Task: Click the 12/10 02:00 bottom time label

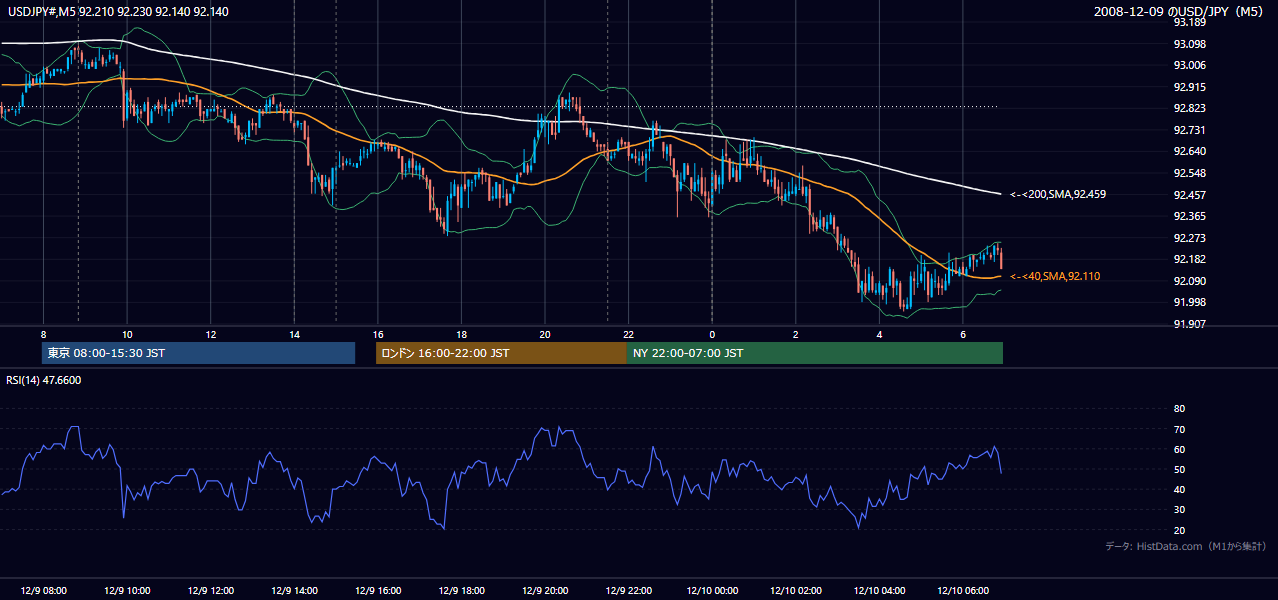Action: [795, 591]
